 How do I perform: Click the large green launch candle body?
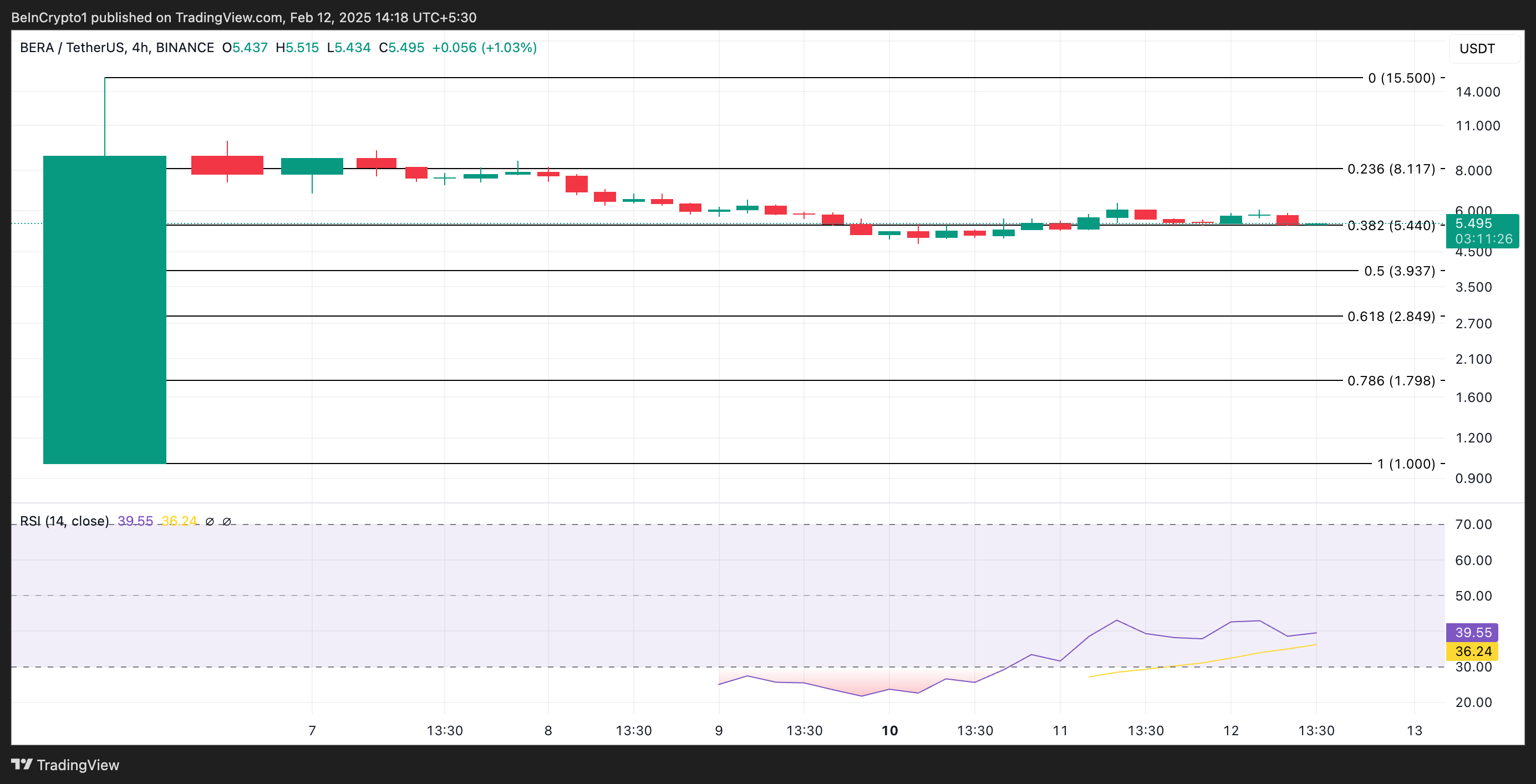point(104,310)
